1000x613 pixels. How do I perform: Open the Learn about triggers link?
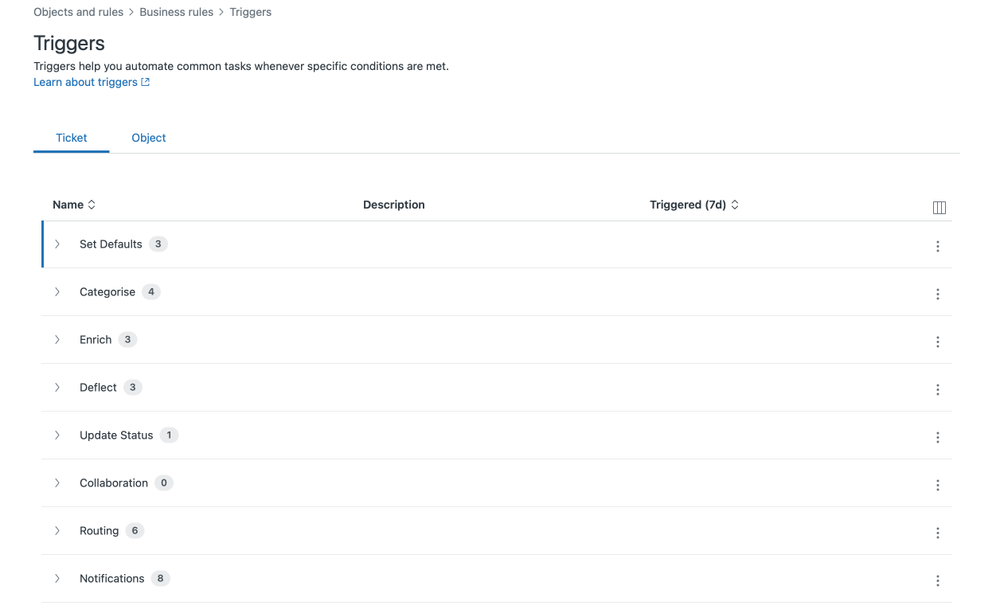84,81
